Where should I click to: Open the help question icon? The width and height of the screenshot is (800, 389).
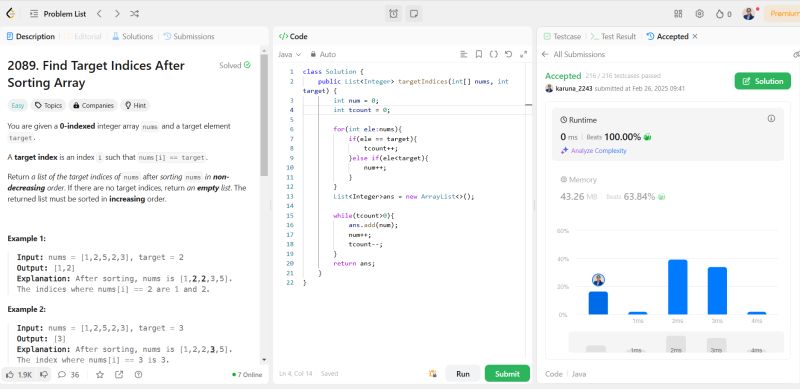138,374
